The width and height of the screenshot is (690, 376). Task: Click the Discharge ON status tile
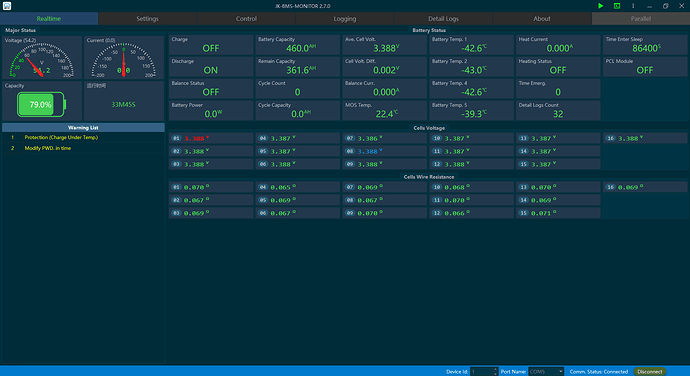(211, 67)
